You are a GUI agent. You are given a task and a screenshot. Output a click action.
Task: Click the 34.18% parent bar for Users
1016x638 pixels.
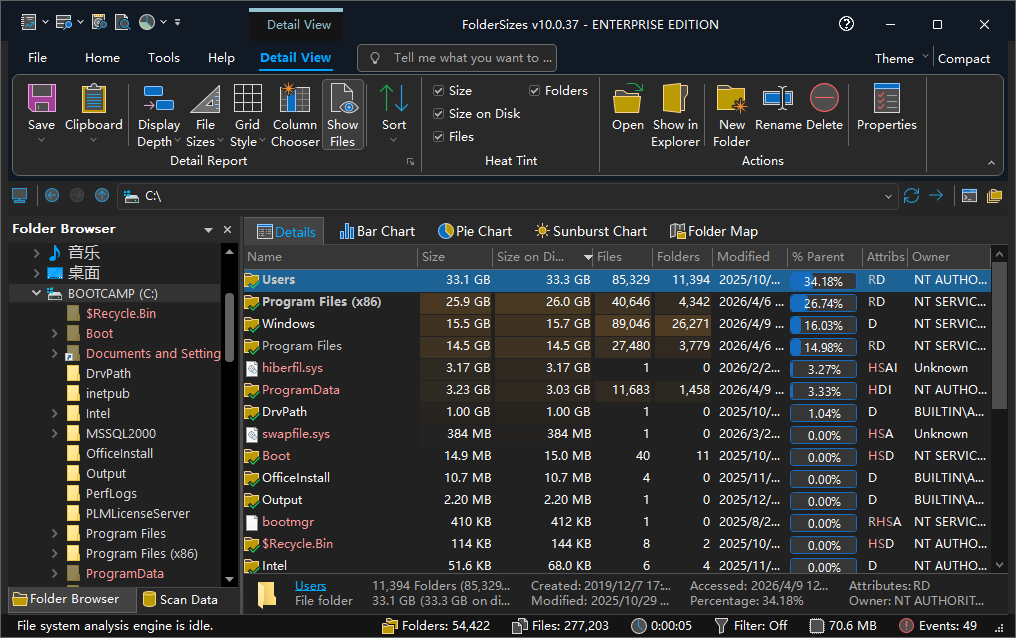tap(822, 281)
